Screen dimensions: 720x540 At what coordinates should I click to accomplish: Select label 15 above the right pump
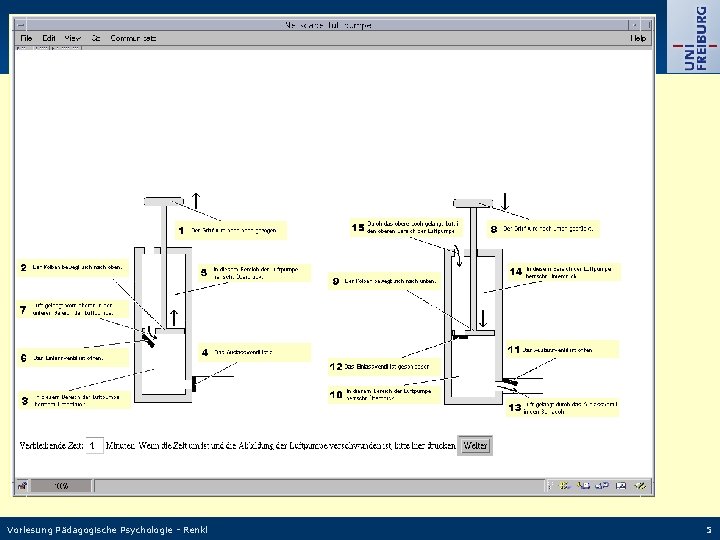pyautogui.click(x=406, y=227)
